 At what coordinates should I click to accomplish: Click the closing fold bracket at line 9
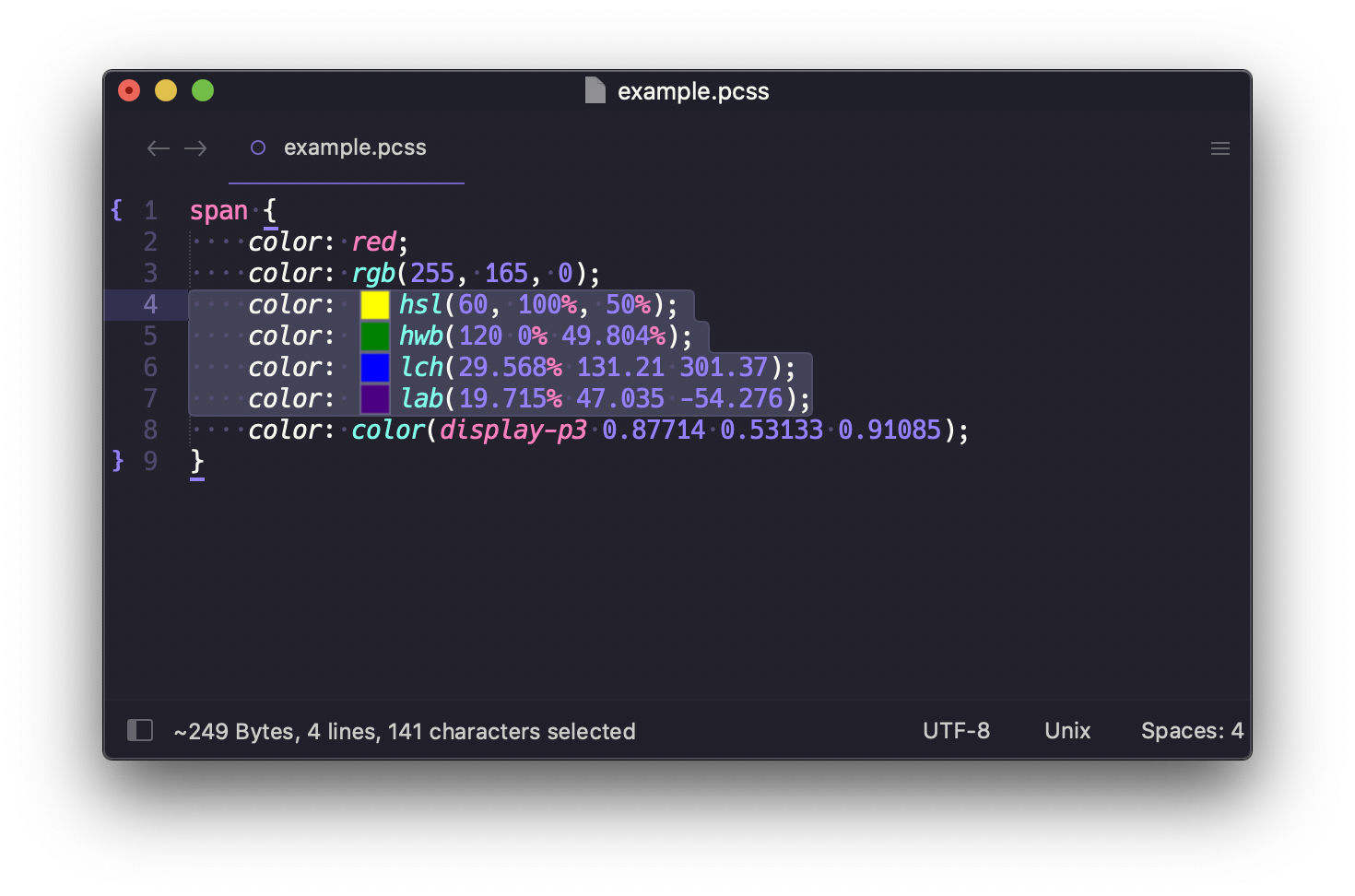click(x=117, y=460)
